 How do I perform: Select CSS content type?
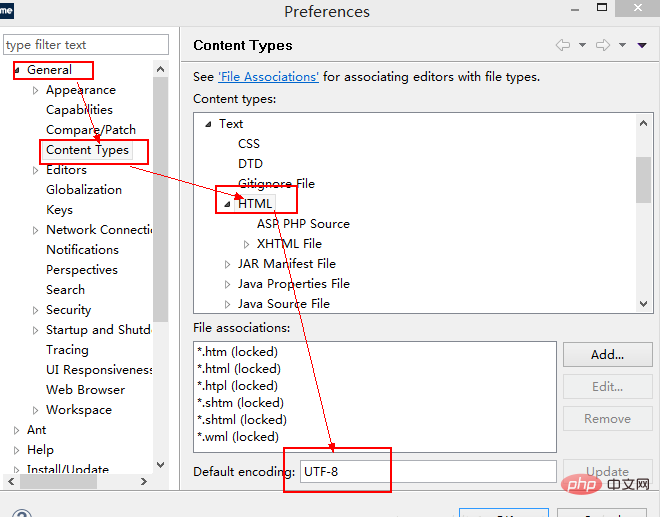point(249,144)
